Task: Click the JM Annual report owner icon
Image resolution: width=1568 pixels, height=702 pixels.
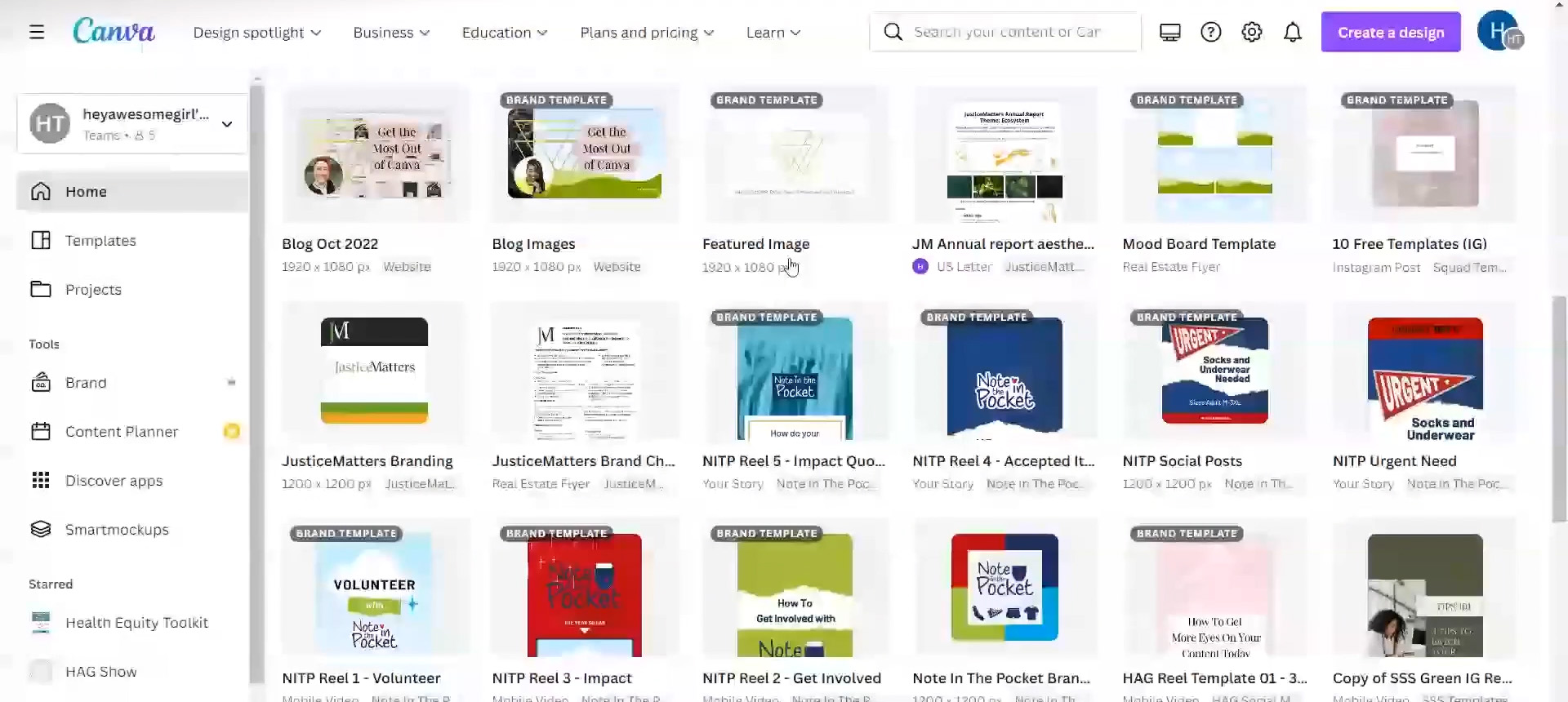Action: coord(920,266)
